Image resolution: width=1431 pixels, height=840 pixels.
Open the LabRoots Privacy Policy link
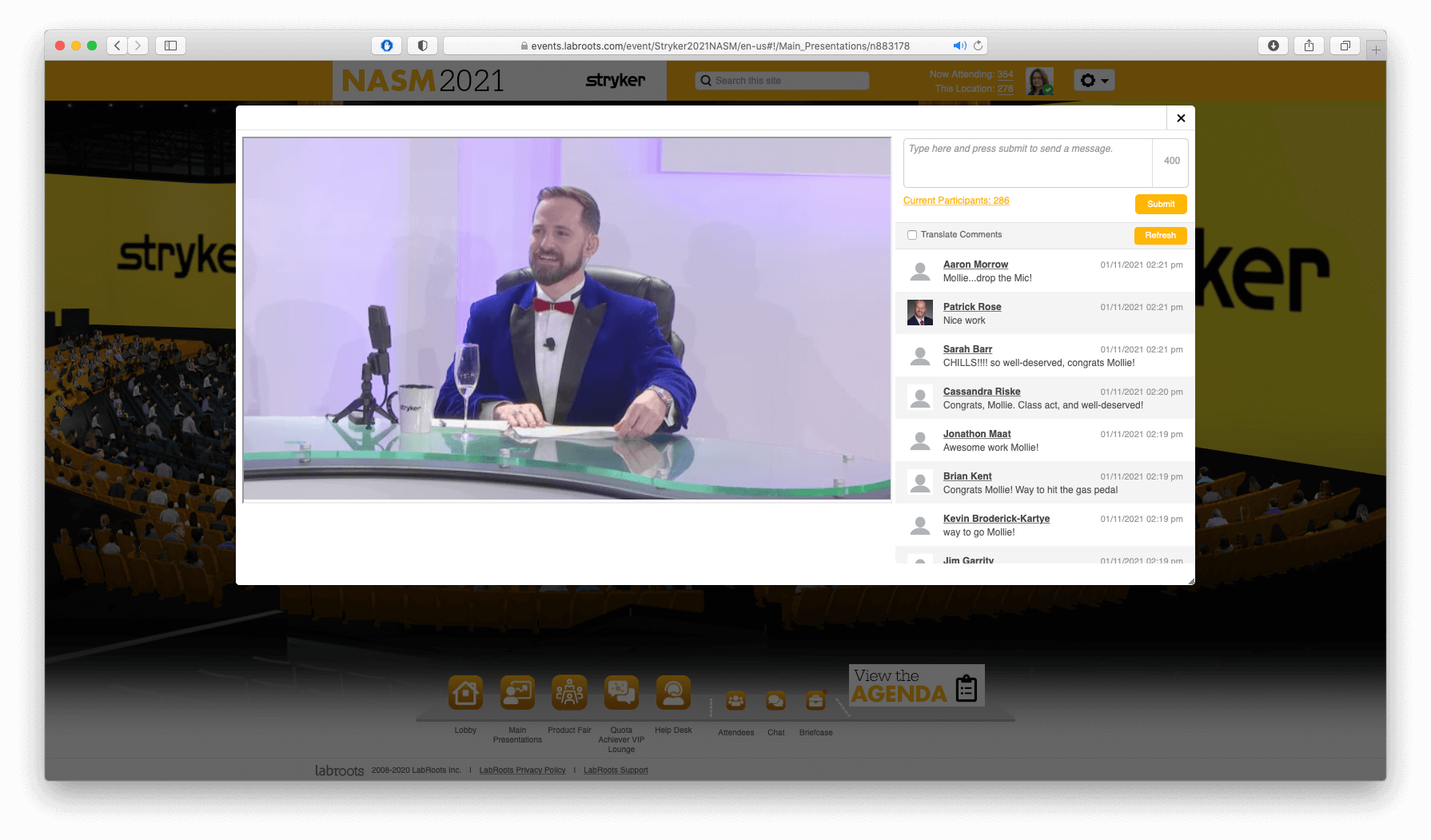[x=522, y=770]
